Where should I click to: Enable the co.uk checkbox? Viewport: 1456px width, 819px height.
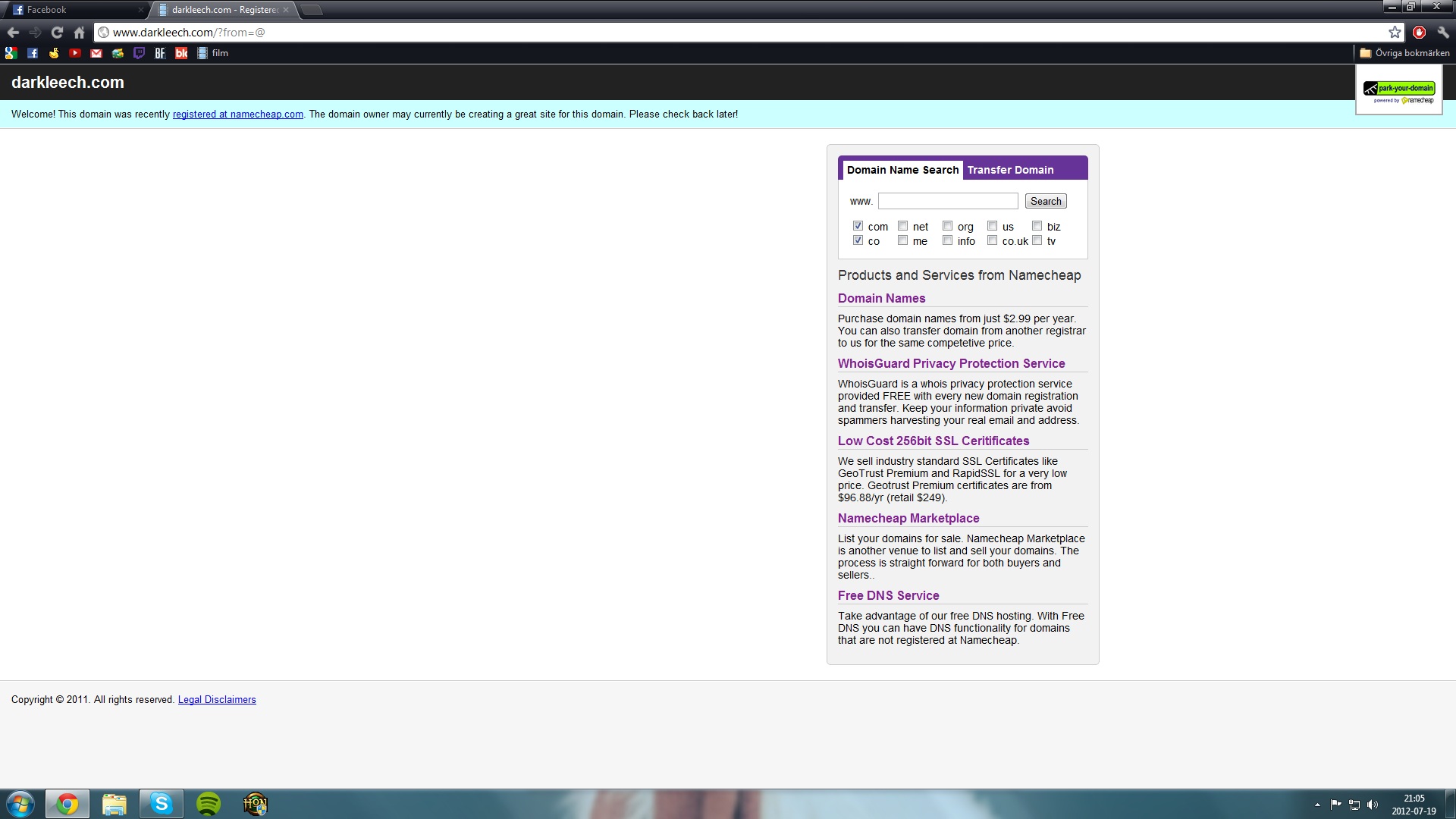992,240
